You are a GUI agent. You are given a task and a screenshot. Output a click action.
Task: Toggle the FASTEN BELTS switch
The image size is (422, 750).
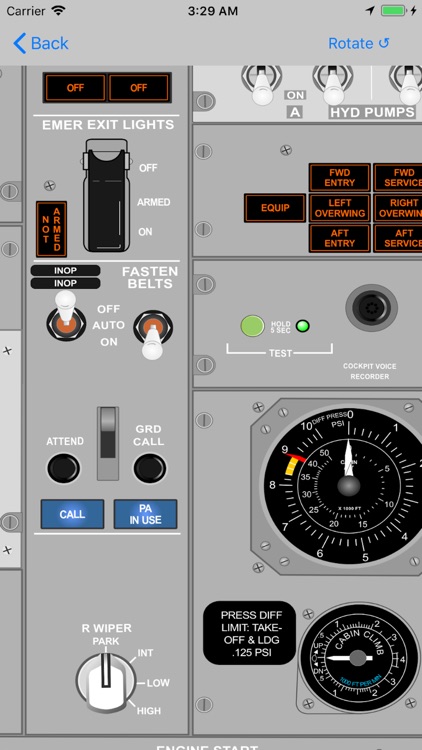point(153,334)
